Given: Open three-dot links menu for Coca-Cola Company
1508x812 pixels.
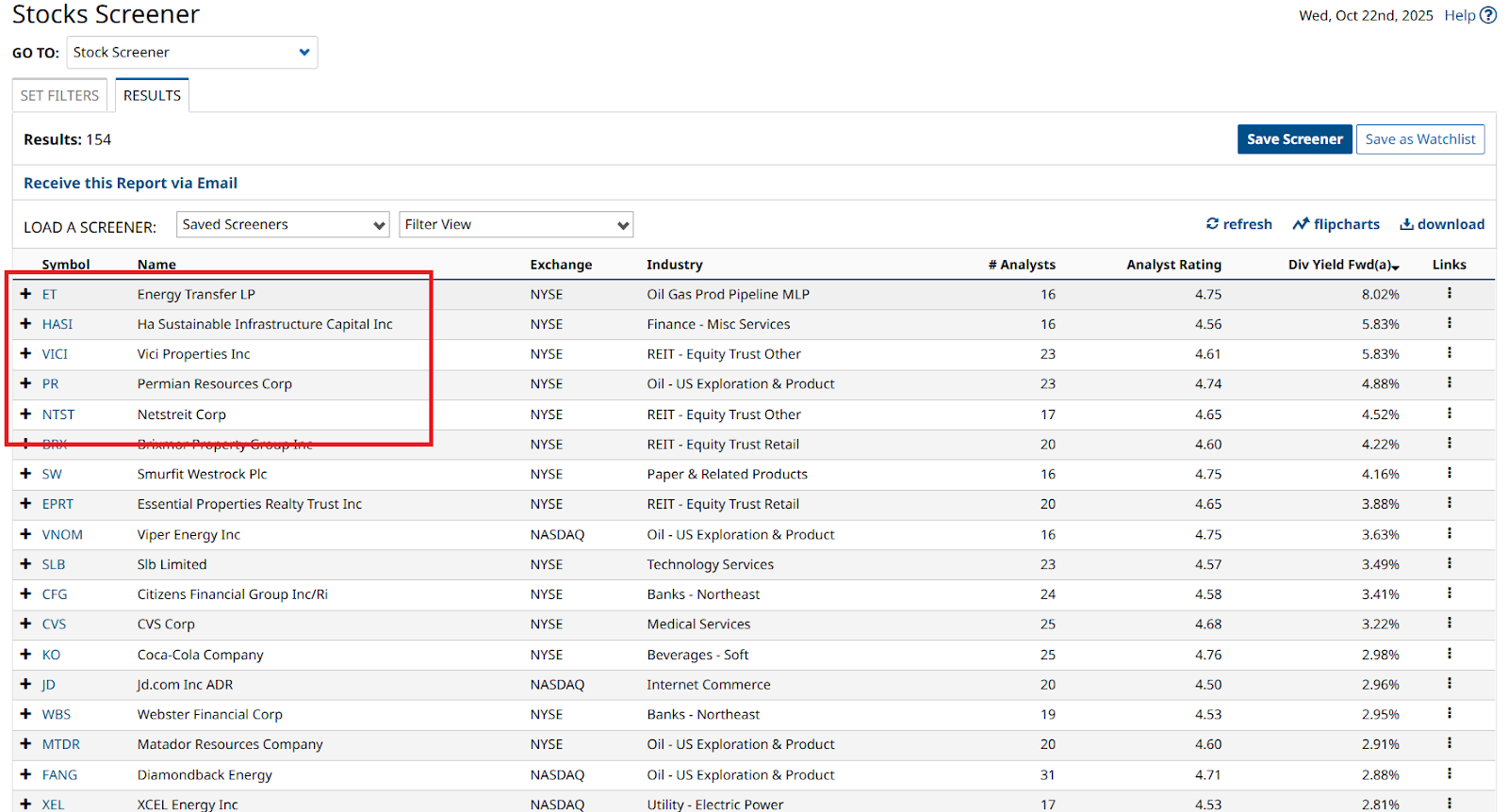Looking at the screenshot, I should 1449,654.
